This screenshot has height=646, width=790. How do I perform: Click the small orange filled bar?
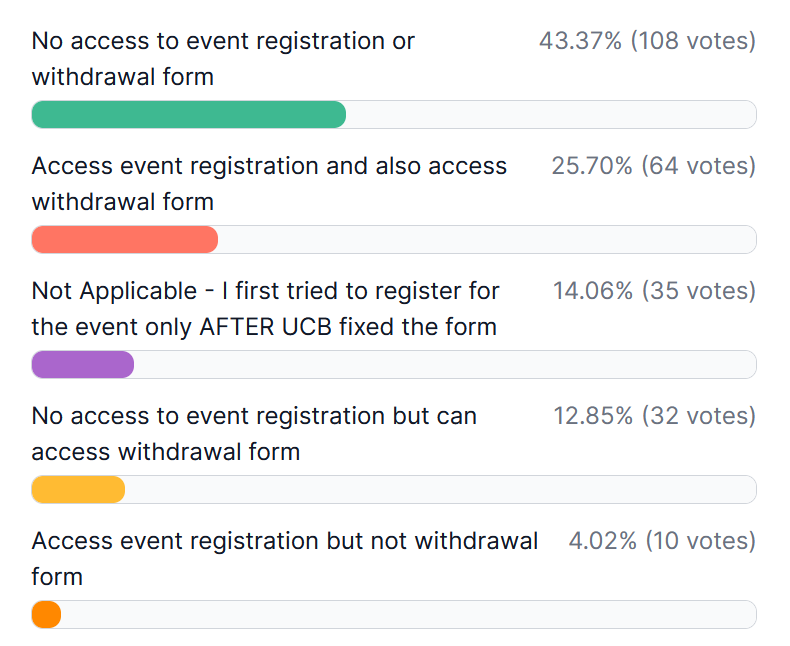[46, 615]
